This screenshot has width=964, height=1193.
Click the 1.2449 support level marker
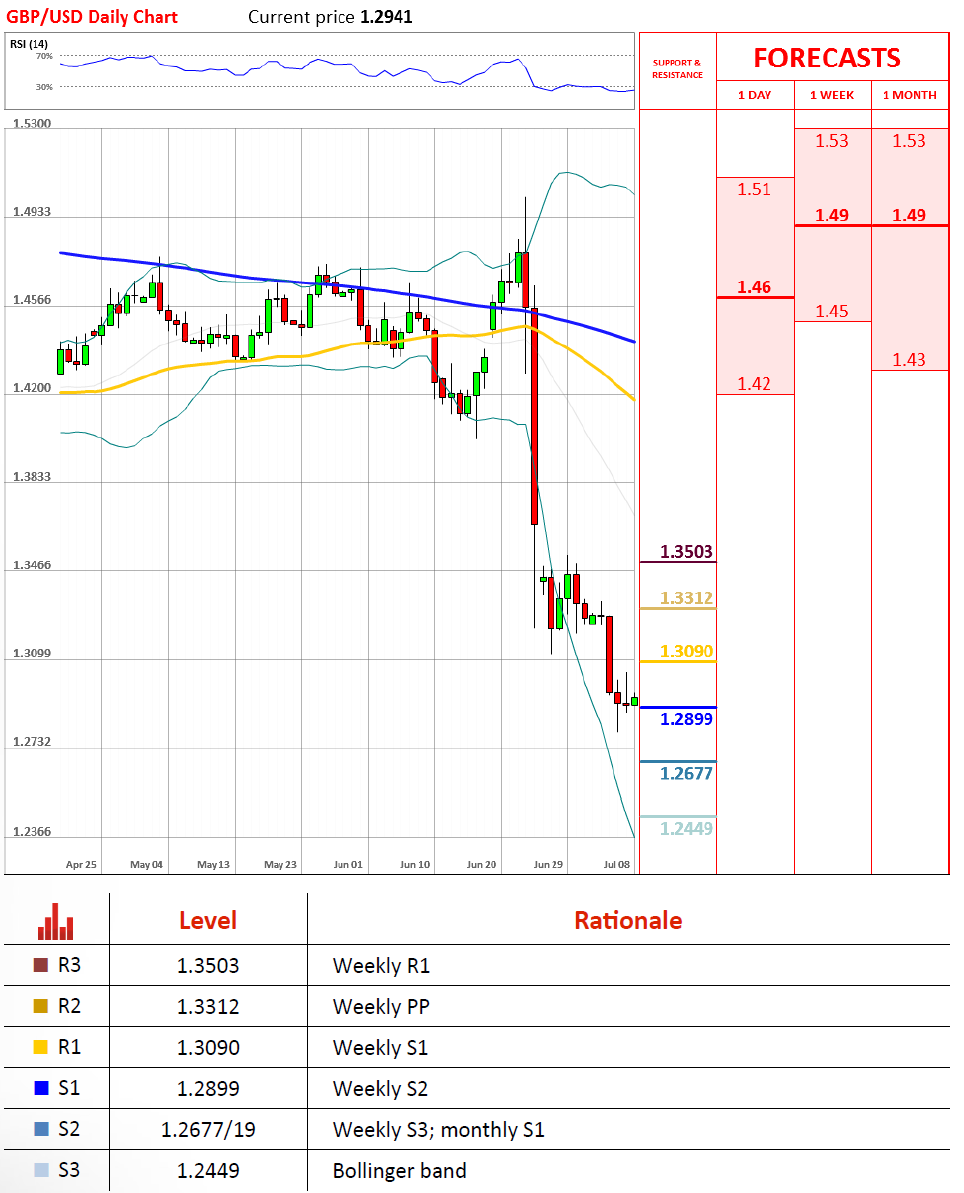[x=686, y=829]
